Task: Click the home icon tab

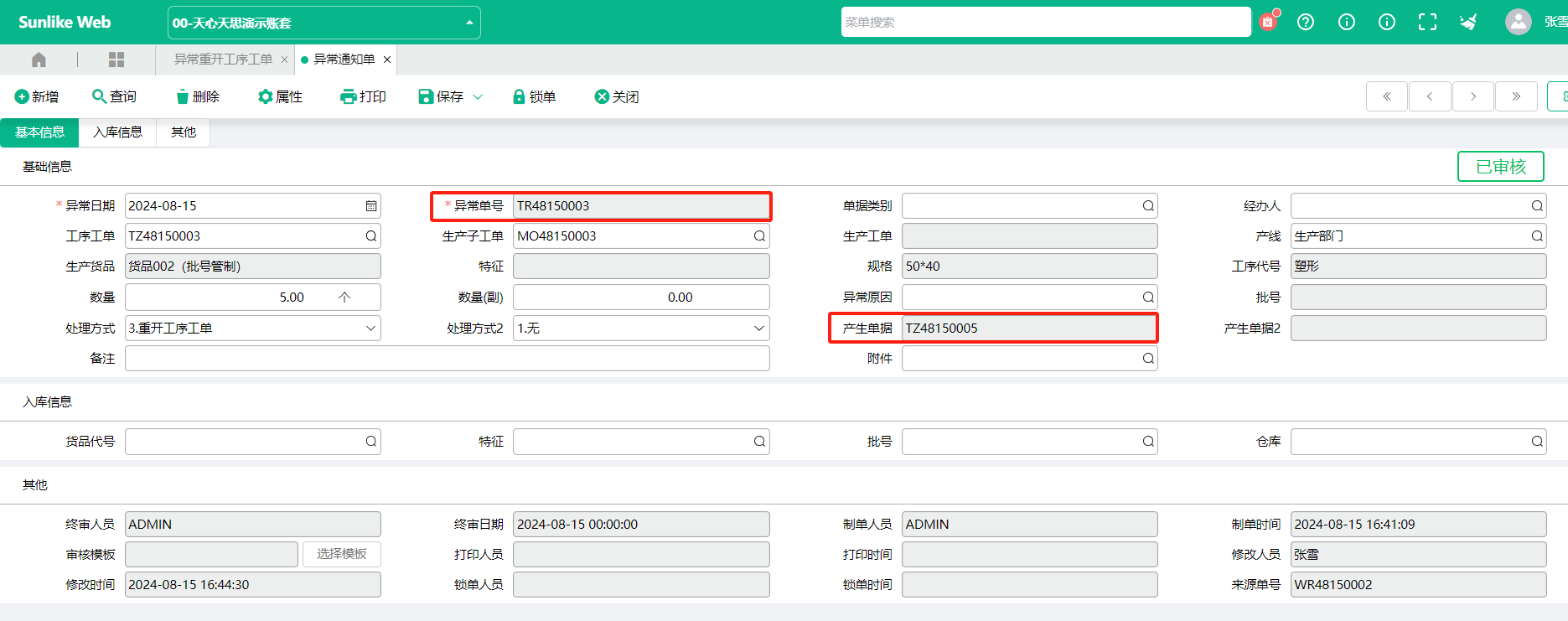Action: pos(39,60)
